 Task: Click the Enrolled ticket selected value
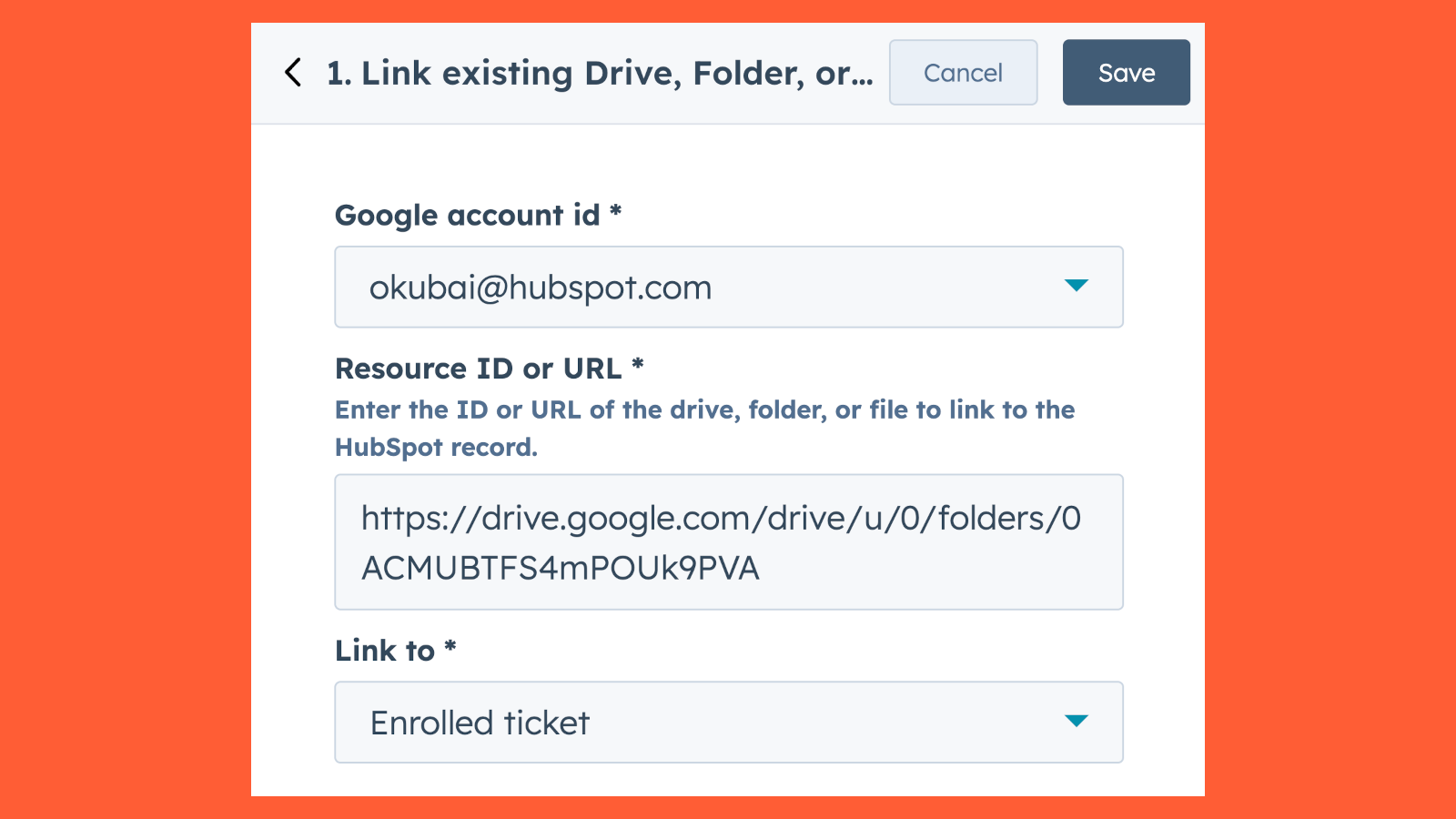pos(480,723)
